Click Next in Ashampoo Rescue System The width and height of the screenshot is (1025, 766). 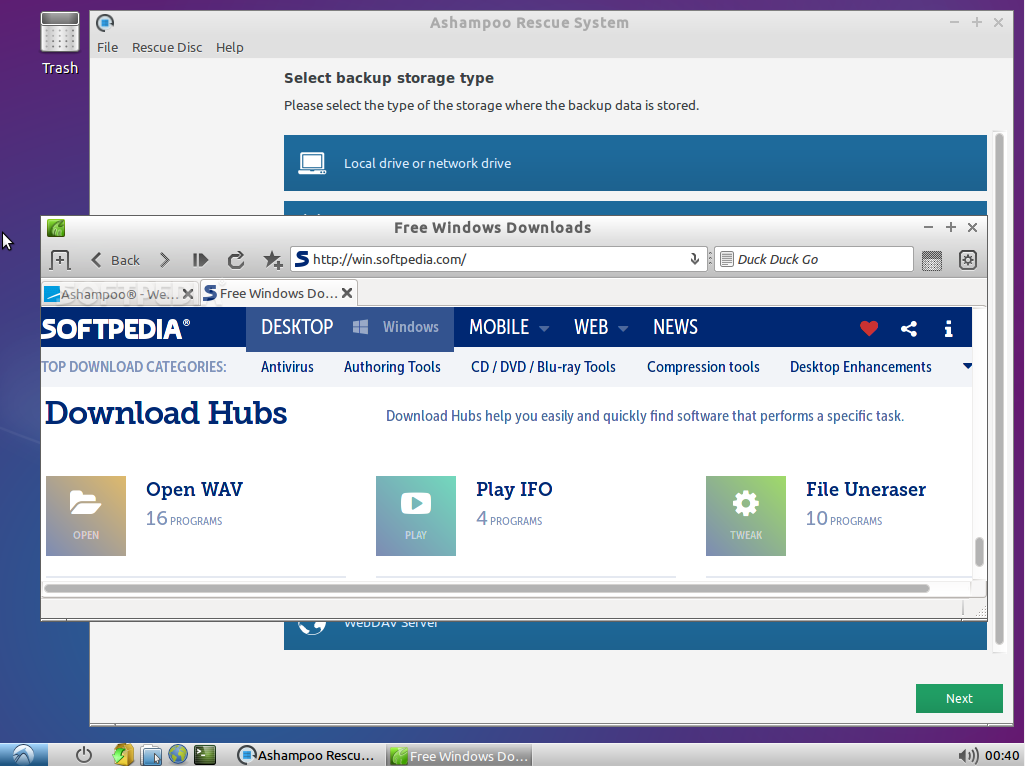pyautogui.click(x=959, y=698)
